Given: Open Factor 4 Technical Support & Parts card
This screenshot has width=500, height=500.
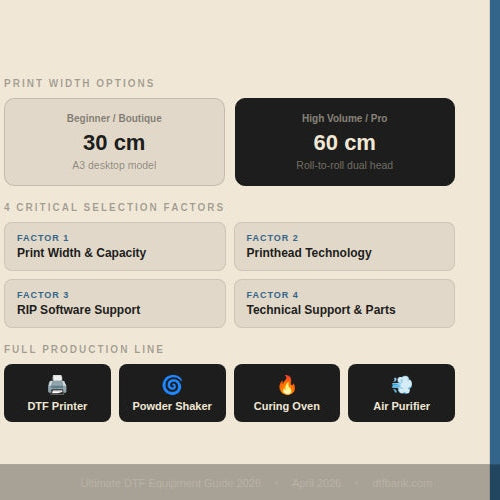Looking at the screenshot, I should [x=344, y=303].
